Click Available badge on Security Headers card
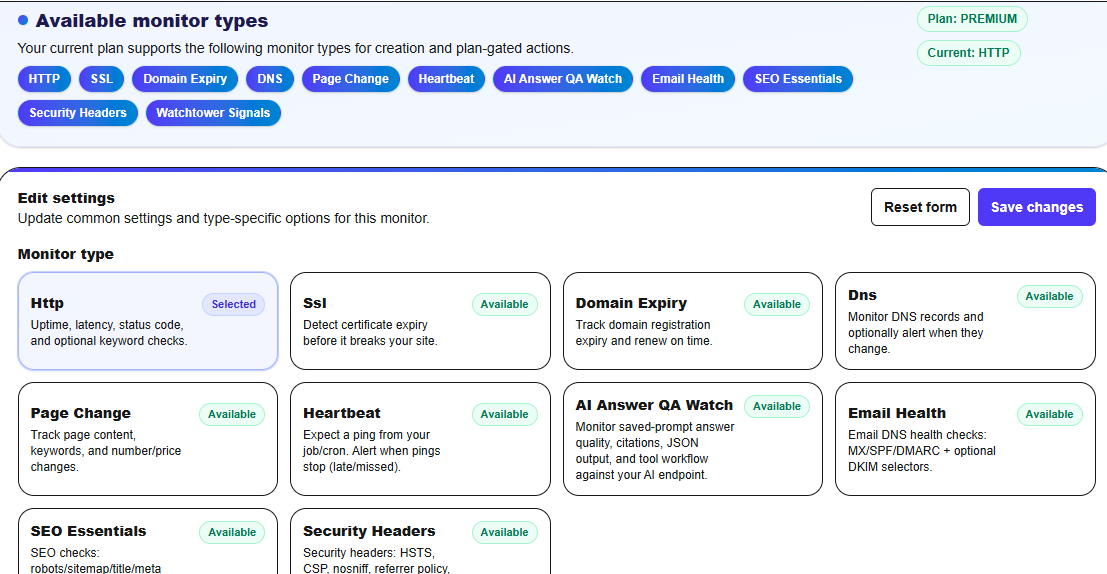The image size is (1107, 574). (505, 532)
